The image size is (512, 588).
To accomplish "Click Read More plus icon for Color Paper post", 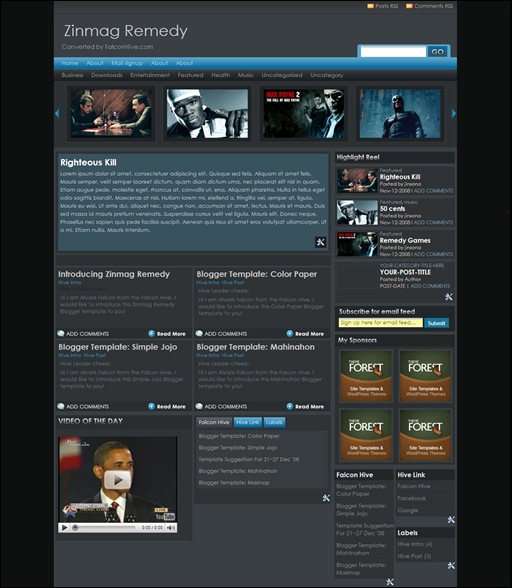I will (290, 333).
